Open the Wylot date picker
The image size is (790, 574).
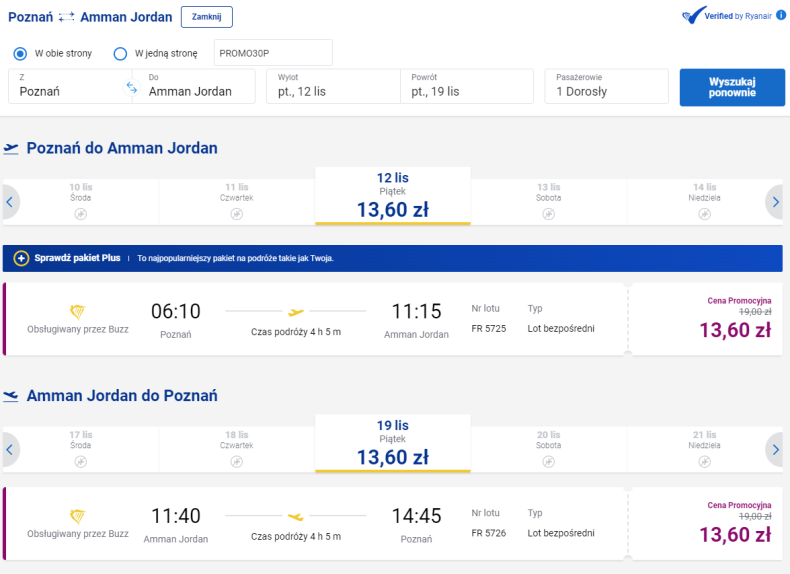click(x=331, y=86)
